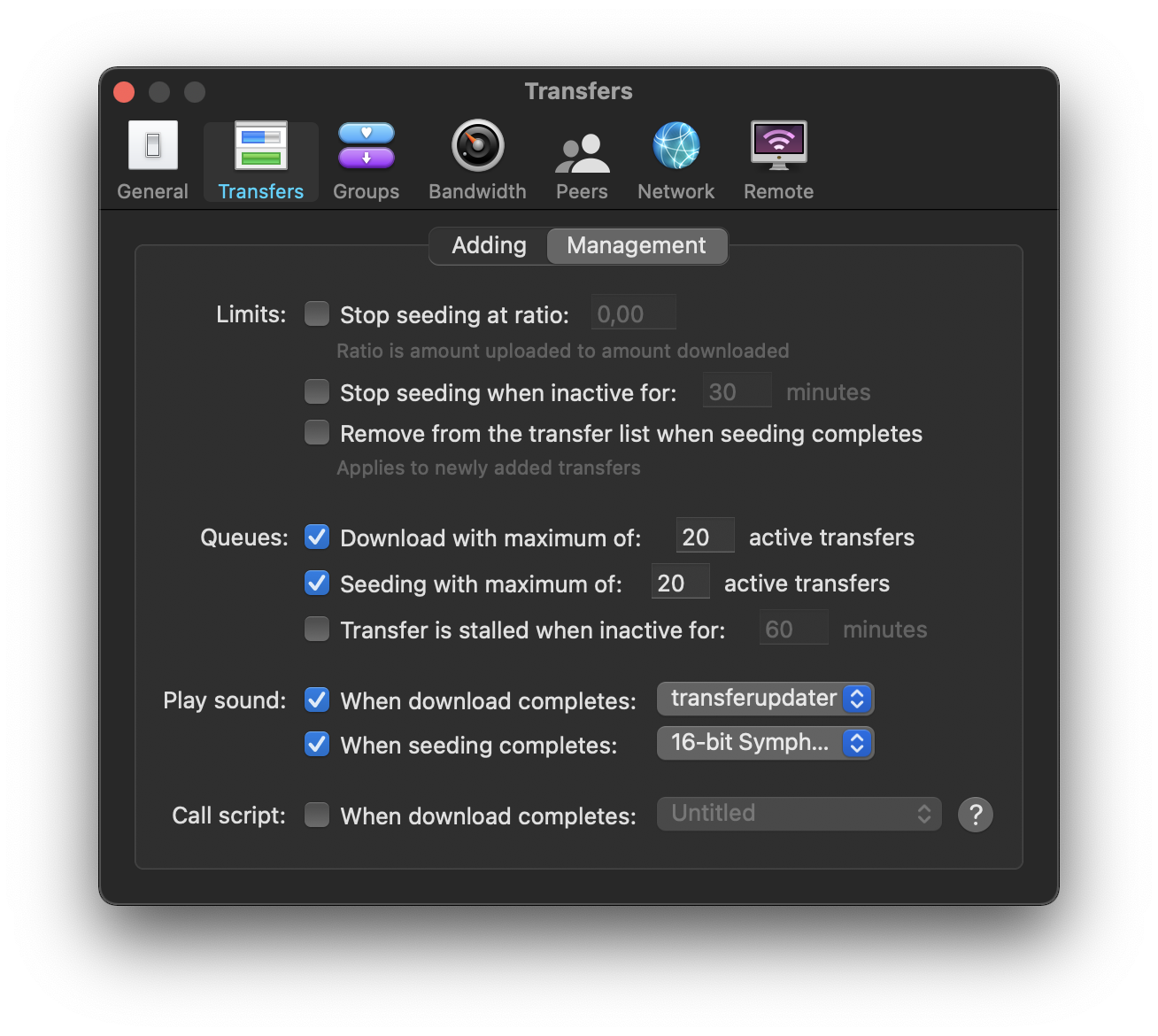Open download complete sound dropdown (transferupdater)

point(765,699)
